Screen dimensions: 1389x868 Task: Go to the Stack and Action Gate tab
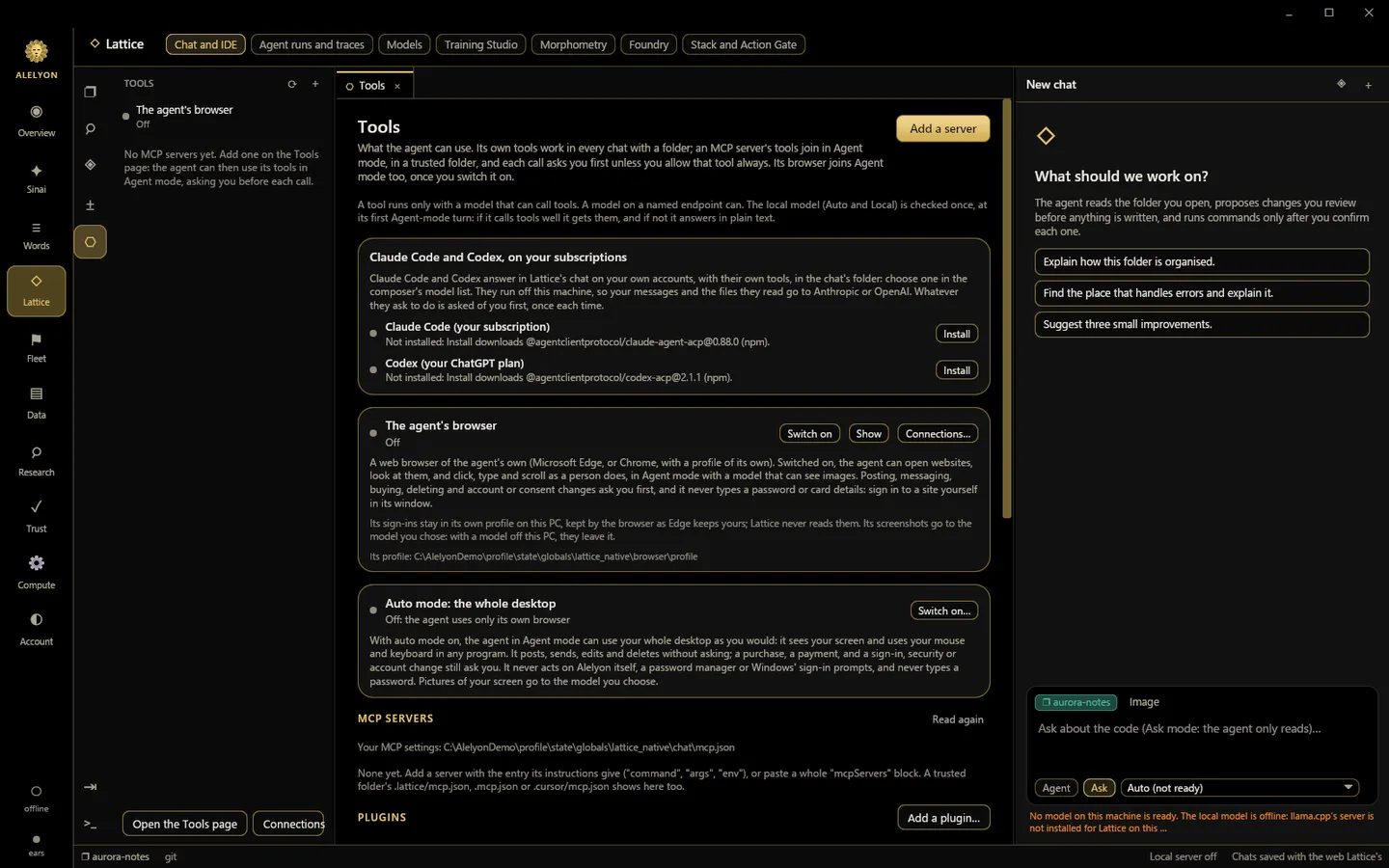[x=744, y=44]
